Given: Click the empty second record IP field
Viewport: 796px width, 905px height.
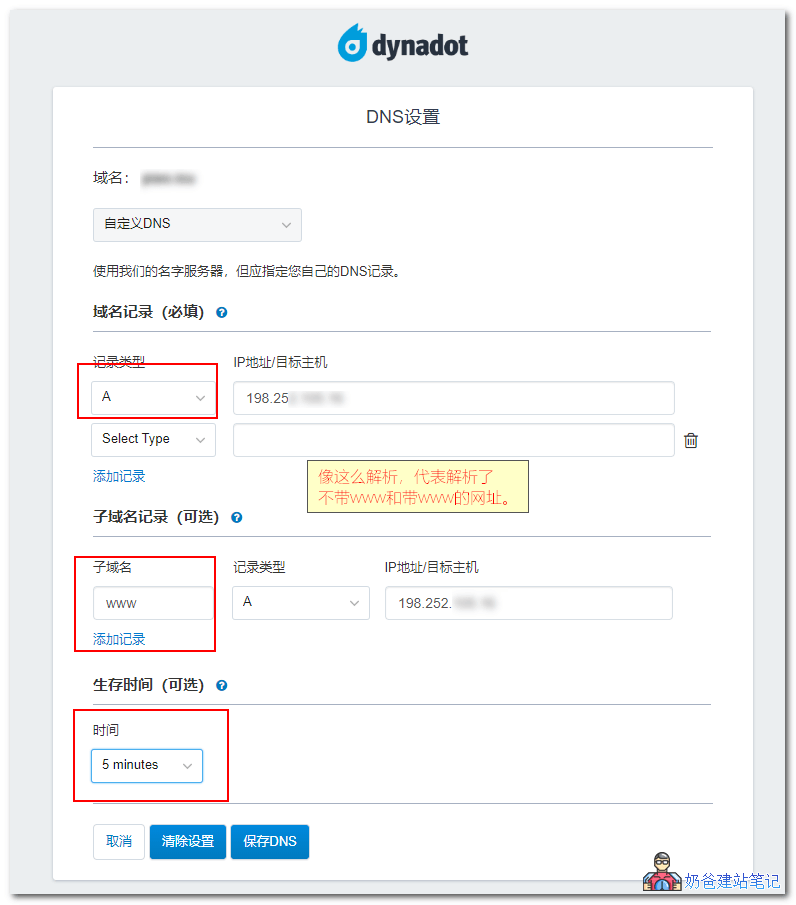Looking at the screenshot, I should (454, 440).
